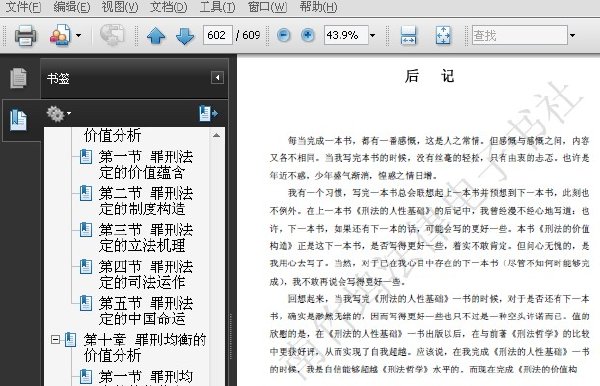
Task: Open the Pages panel icon in sidebar
Action: [18, 78]
